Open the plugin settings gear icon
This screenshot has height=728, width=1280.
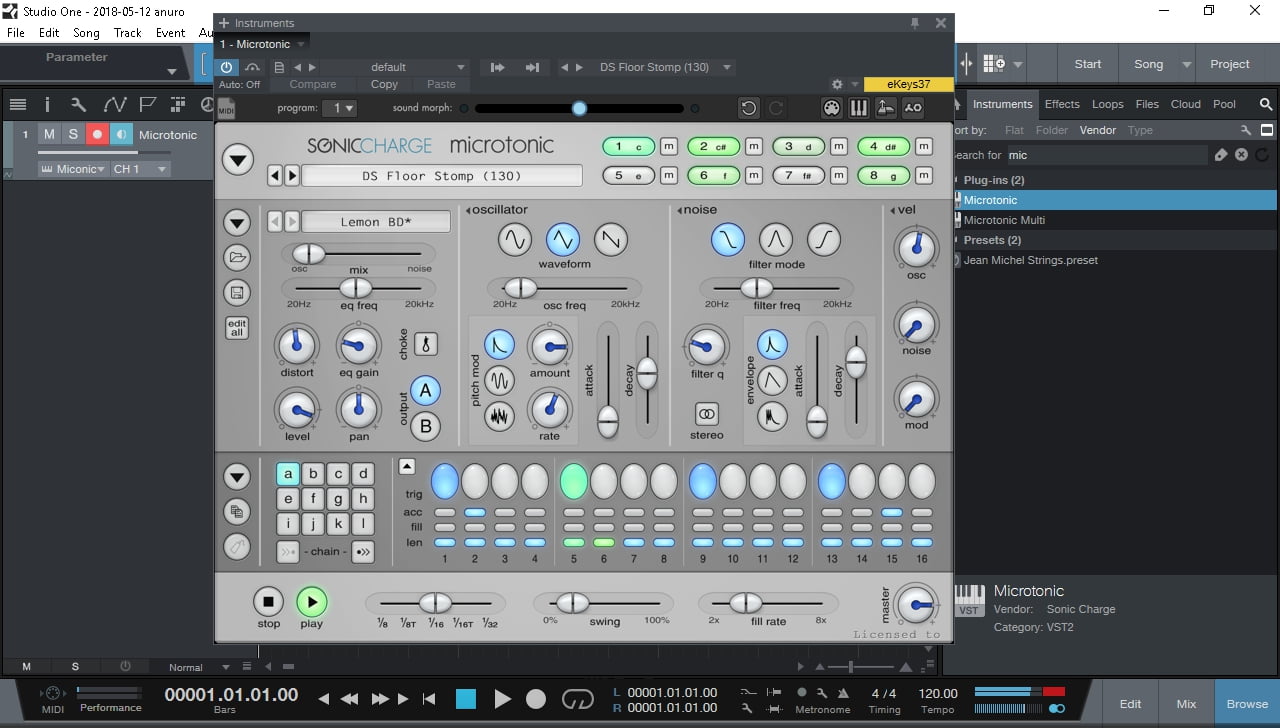pos(838,84)
